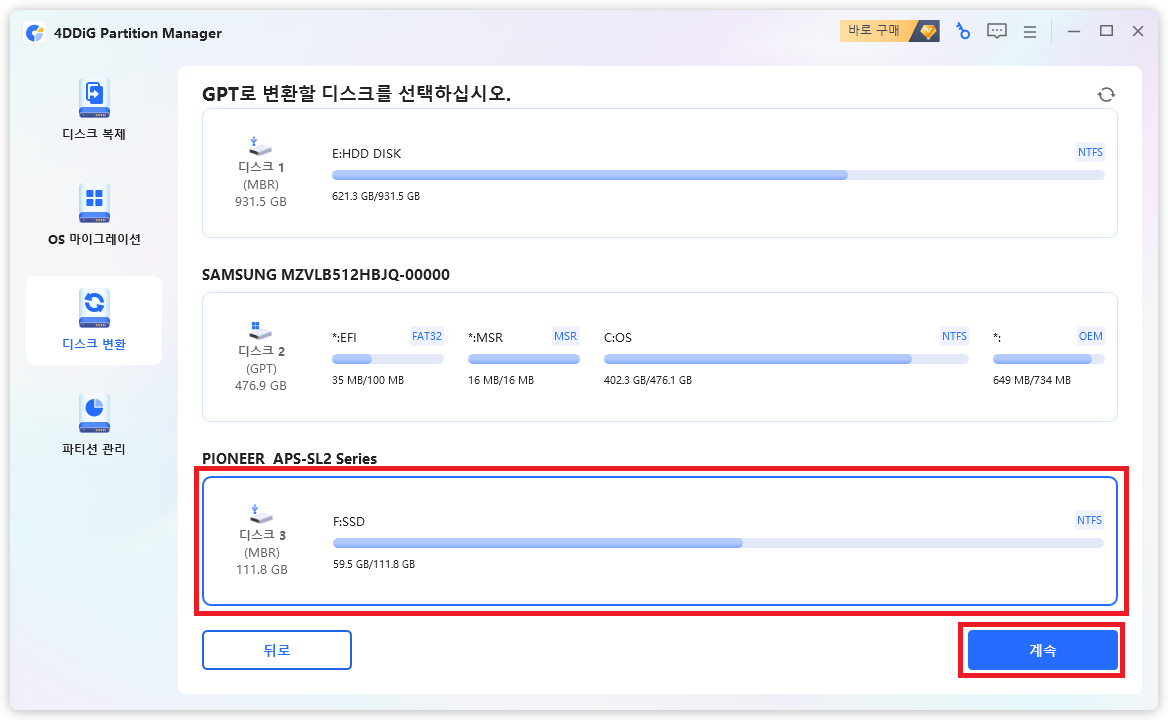
Task: Click the diamond icon on 바로 구매
Action: point(927,31)
